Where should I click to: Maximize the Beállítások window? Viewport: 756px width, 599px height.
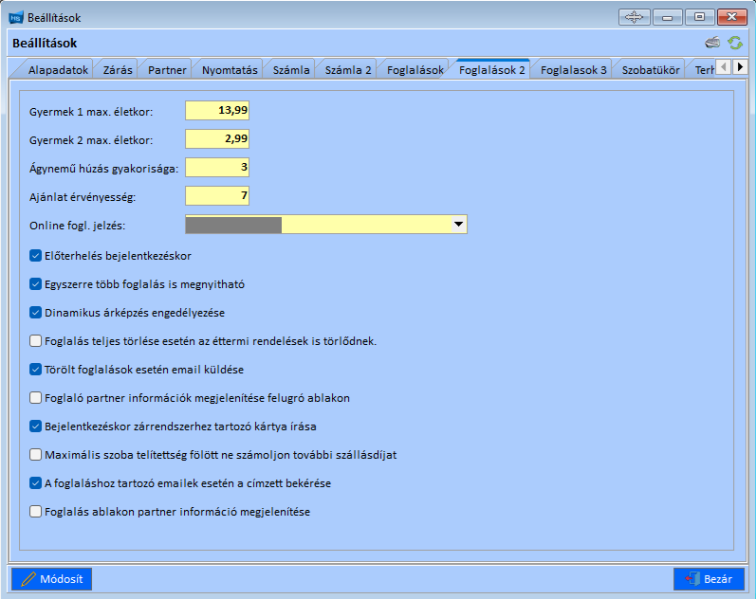click(x=699, y=17)
